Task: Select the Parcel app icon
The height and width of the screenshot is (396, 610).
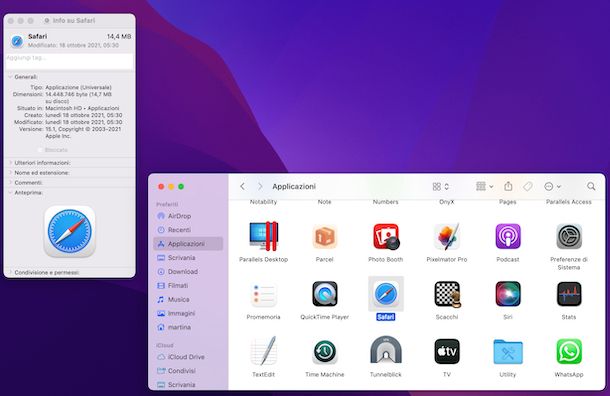Action: [324, 236]
